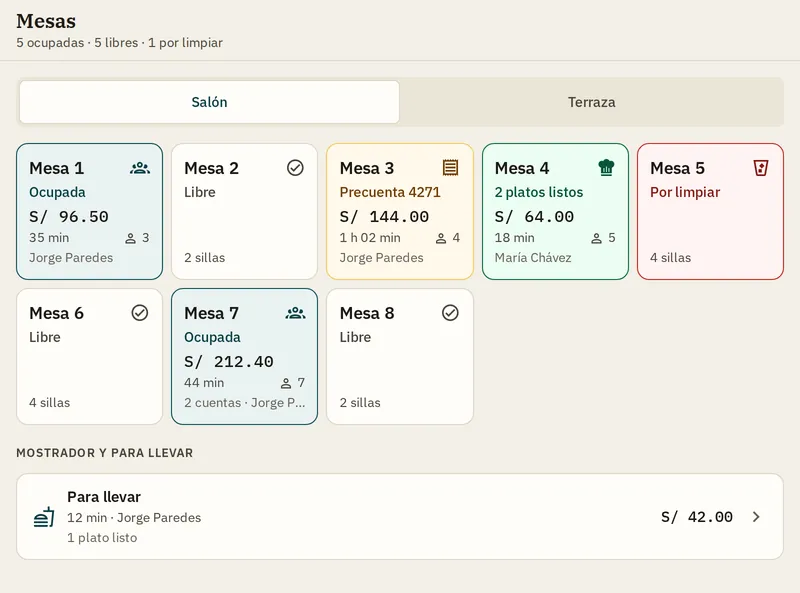
Task: Click the Mostrador y para llevar header
Action: 105,453
